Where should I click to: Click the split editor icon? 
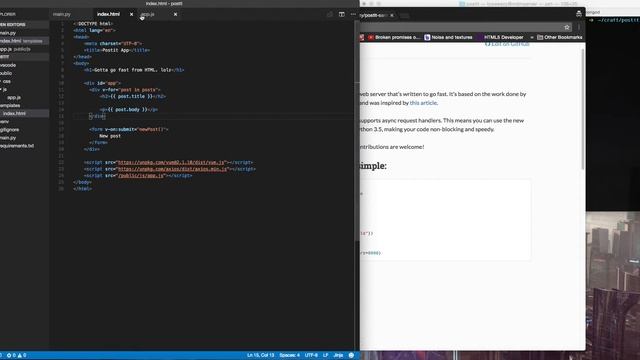(x=342, y=14)
